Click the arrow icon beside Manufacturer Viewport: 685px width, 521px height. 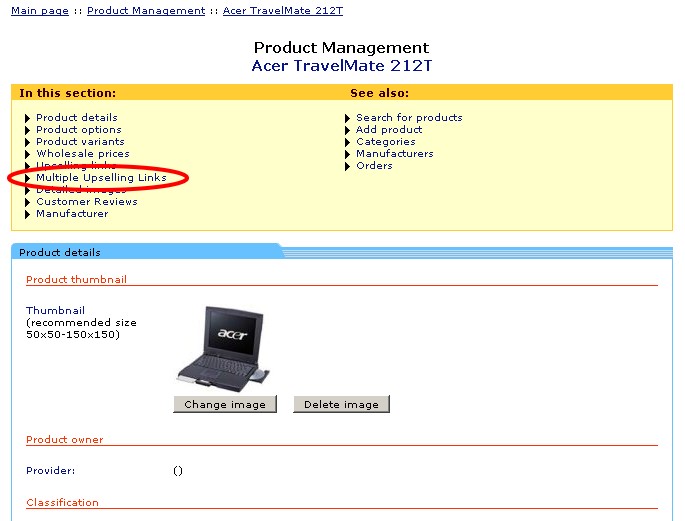28,214
